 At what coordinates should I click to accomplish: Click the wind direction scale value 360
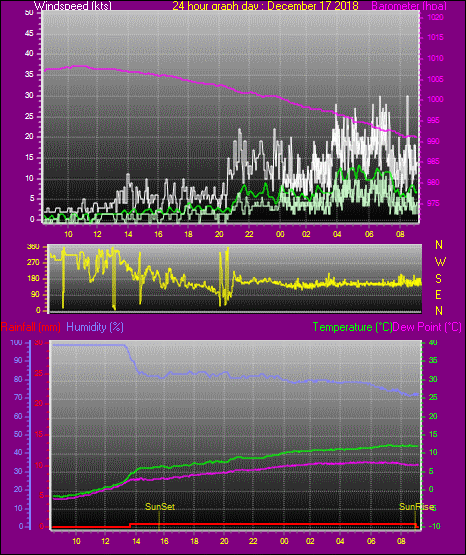[33, 247]
